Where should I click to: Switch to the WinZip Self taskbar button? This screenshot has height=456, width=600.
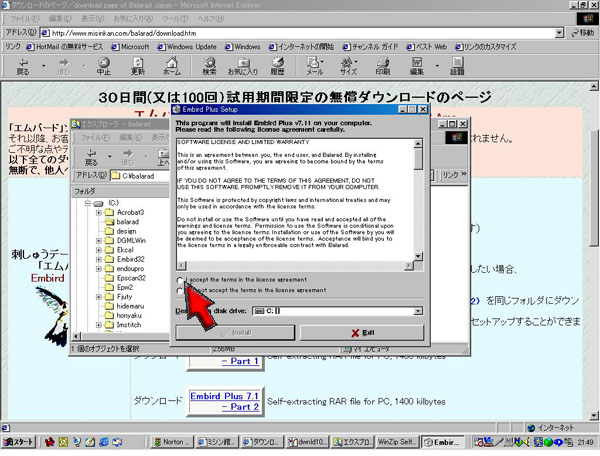(x=397, y=442)
